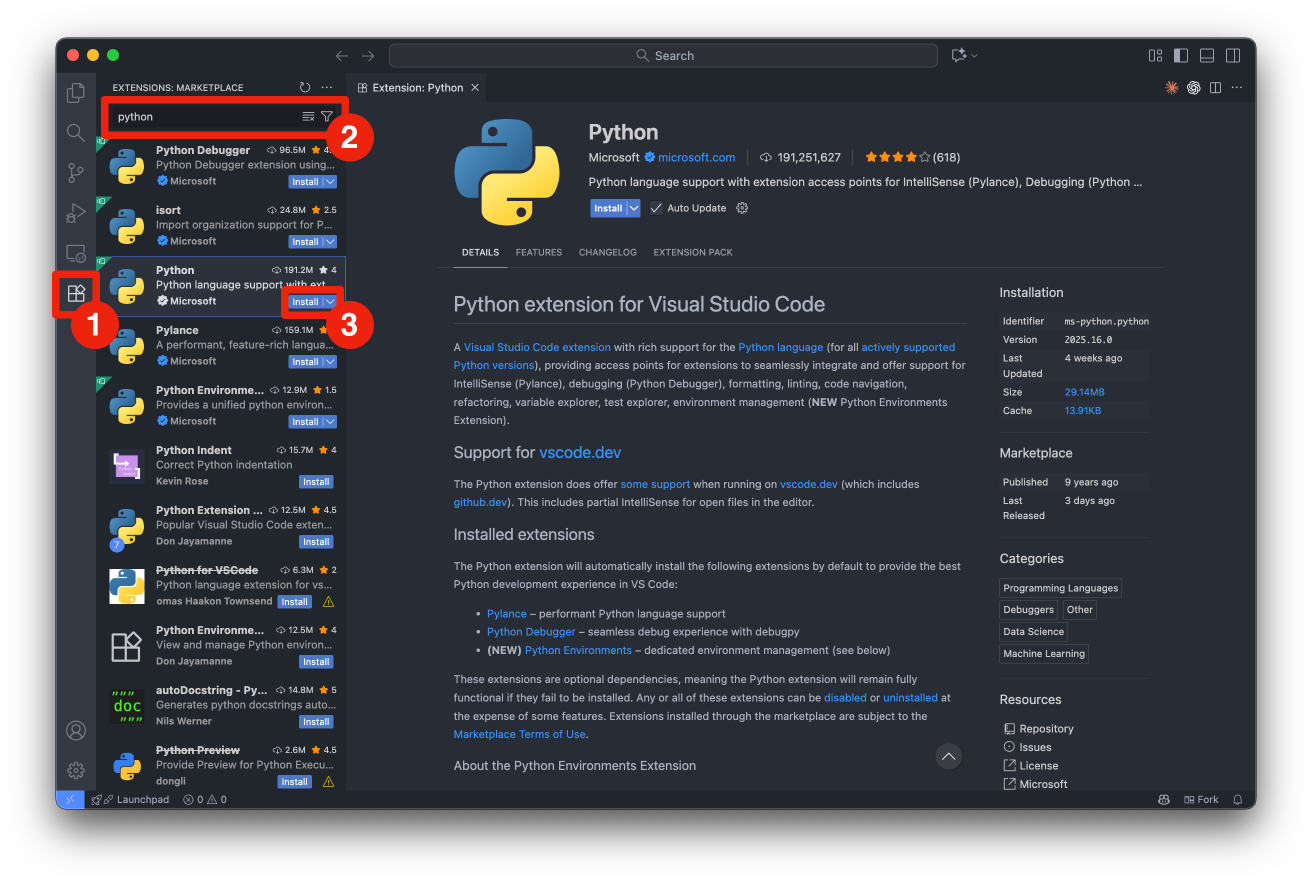Click the filter extensions funnel icon
This screenshot has height=883, width=1312.
click(x=327, y=117)
